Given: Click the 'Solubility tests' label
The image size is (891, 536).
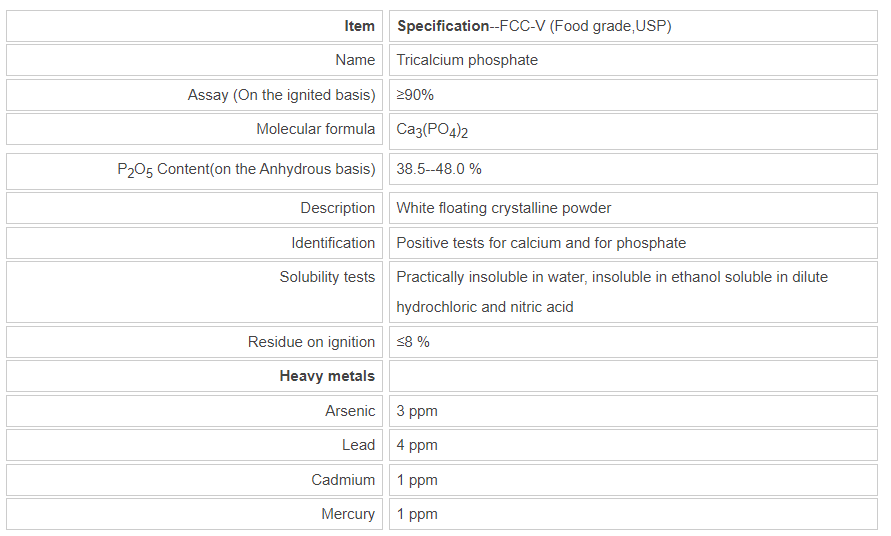Looking at the screenshot, I should pos(327,277).
